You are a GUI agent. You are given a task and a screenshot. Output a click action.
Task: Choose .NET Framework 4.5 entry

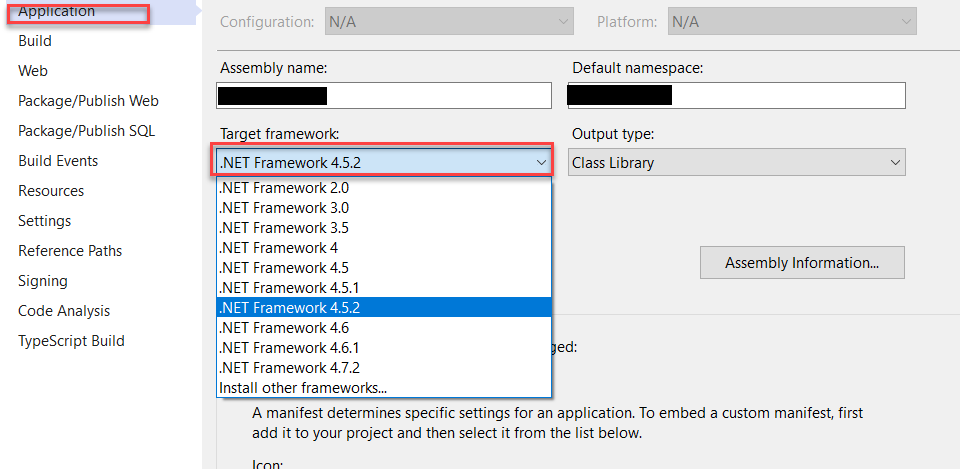coord(284,268)
